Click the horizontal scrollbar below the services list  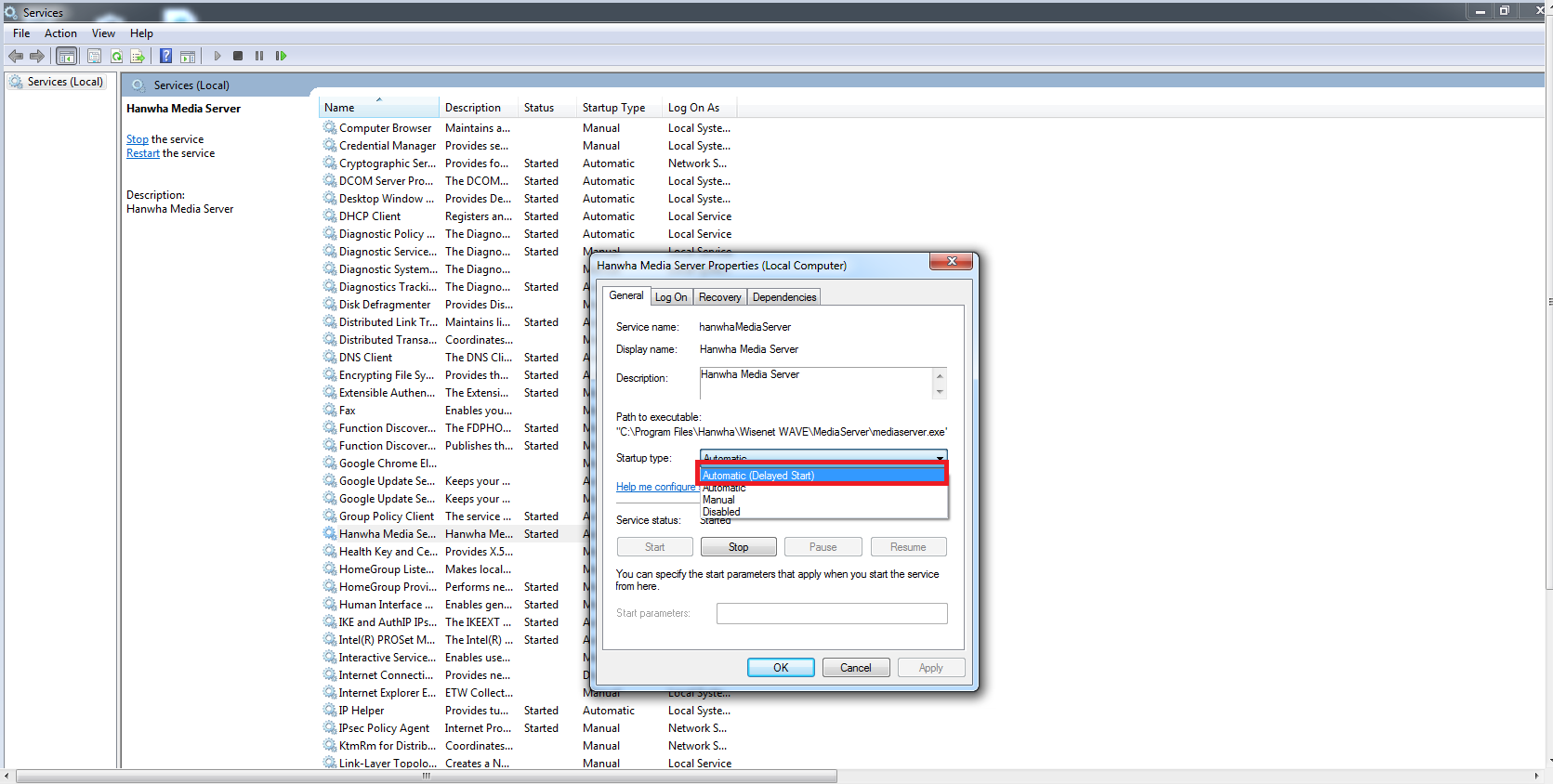426,776
